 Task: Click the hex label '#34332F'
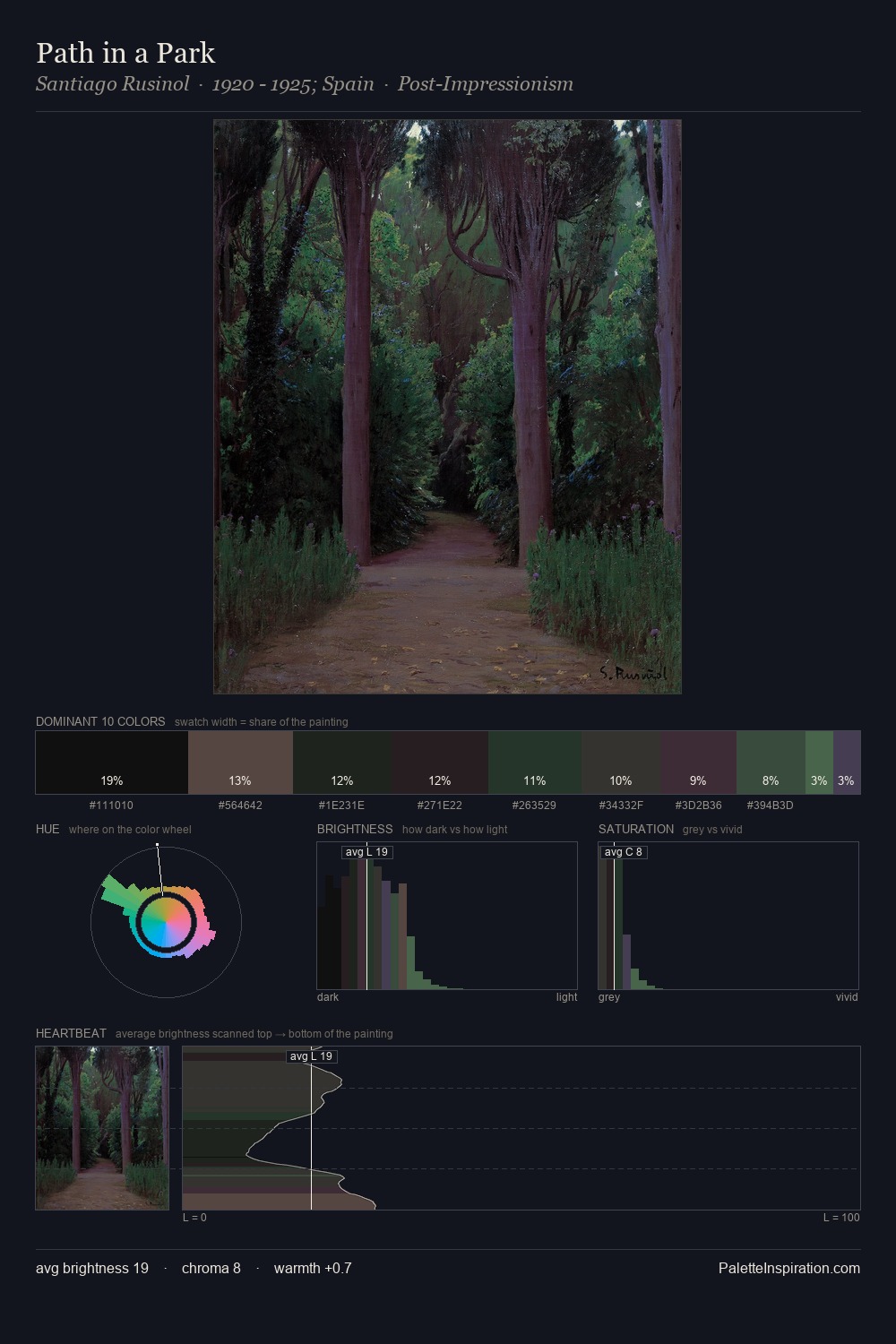click(621, 806)
